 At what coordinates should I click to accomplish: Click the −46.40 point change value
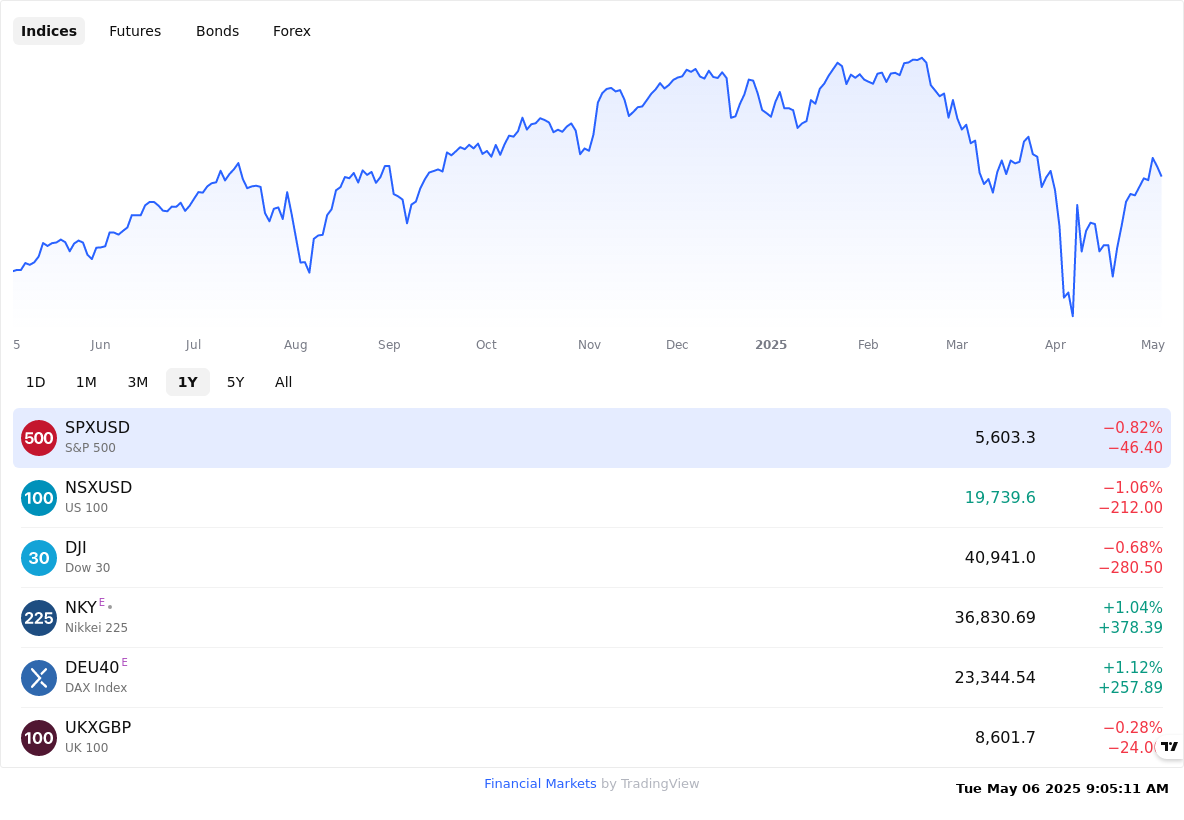[1135, 448]
